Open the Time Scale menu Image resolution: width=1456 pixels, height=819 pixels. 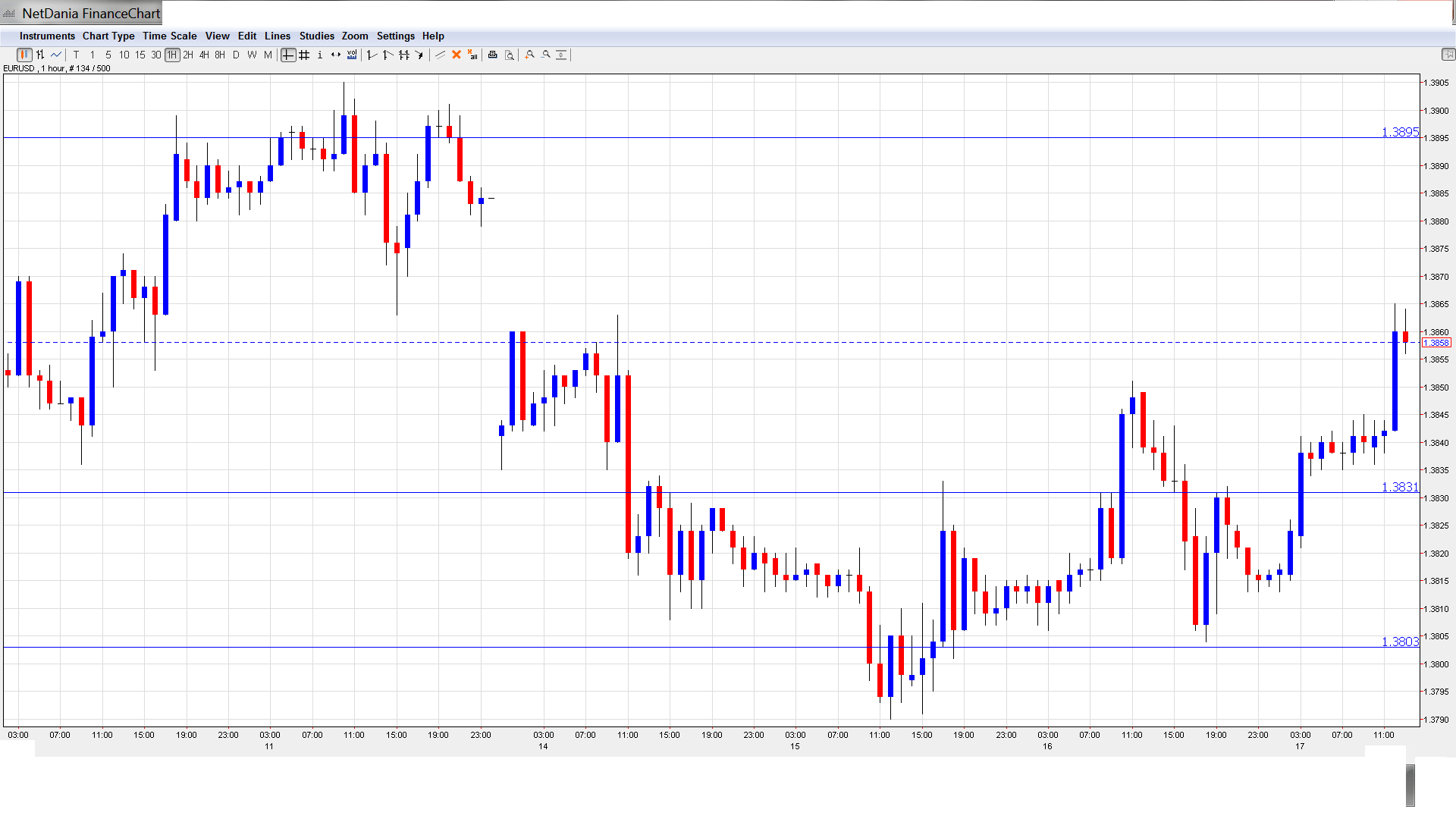pyautogui.click(x=169, y=36)
